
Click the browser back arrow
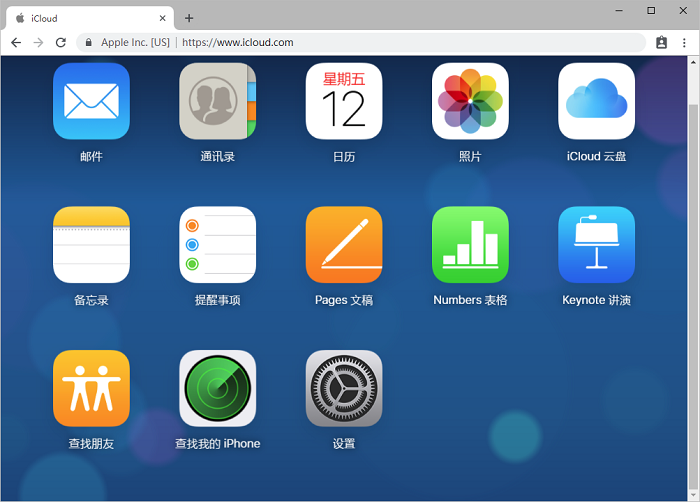pyautogui.click(x=16, y=42)
